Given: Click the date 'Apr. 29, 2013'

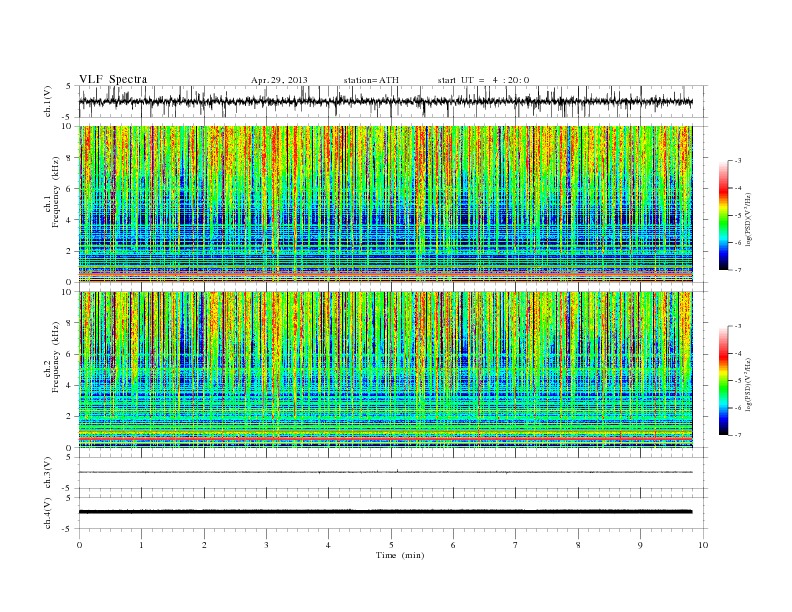Looking at the screenshot, I should point(279,80).
